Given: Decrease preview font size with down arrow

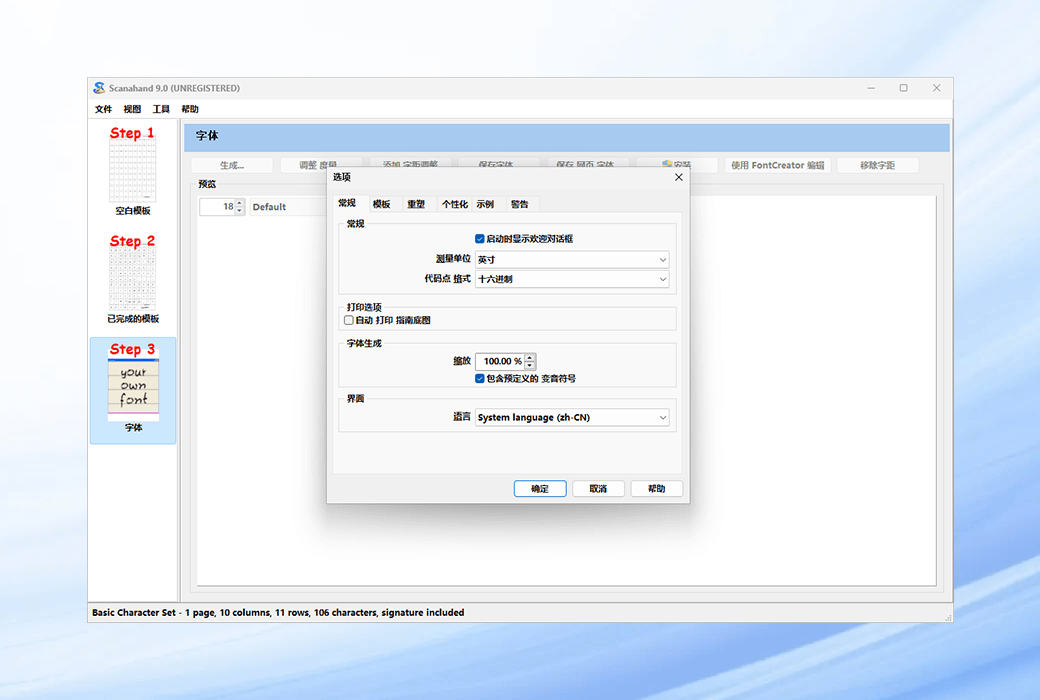Looking at the screenshot, I should pyautogui.click(x=240, y=210).
